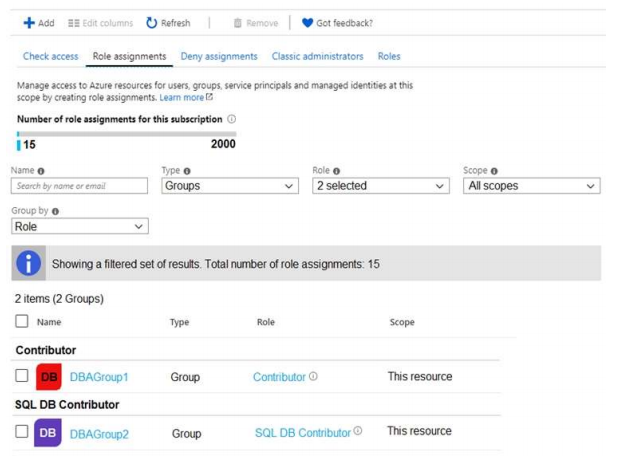Screen dimensions: 623x475
Task: Click 'This resource' in DBAGroup1 row
Action: pyautogui.click(x=420, y=377)
